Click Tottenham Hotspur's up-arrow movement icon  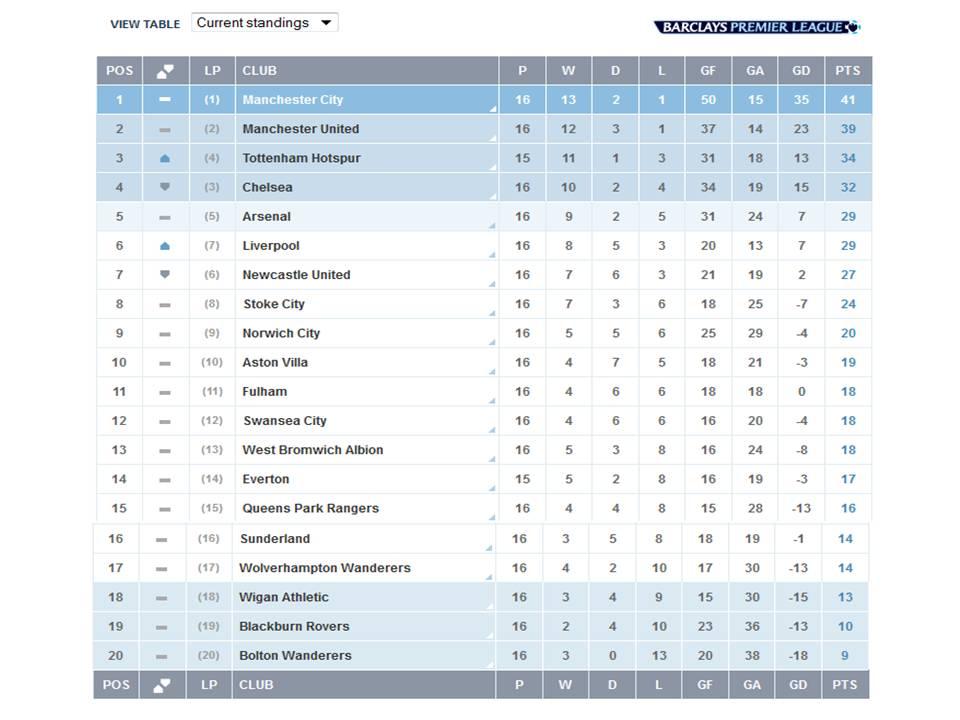[x=165, y=158]
